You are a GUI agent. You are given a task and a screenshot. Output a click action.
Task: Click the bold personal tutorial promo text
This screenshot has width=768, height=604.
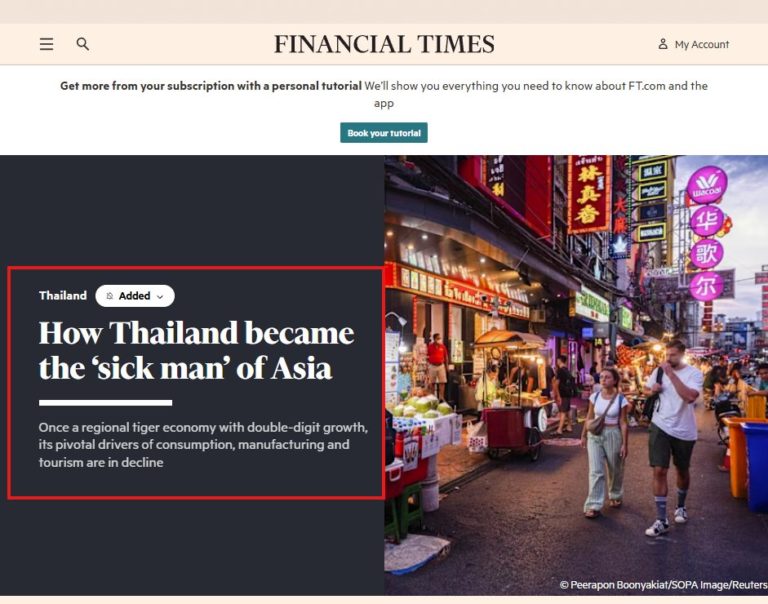[211, 86]
